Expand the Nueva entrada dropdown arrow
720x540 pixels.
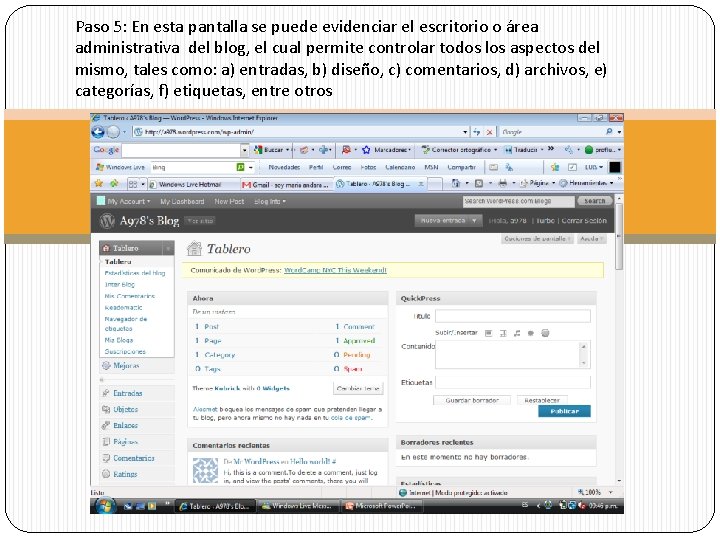click(474, 221)
